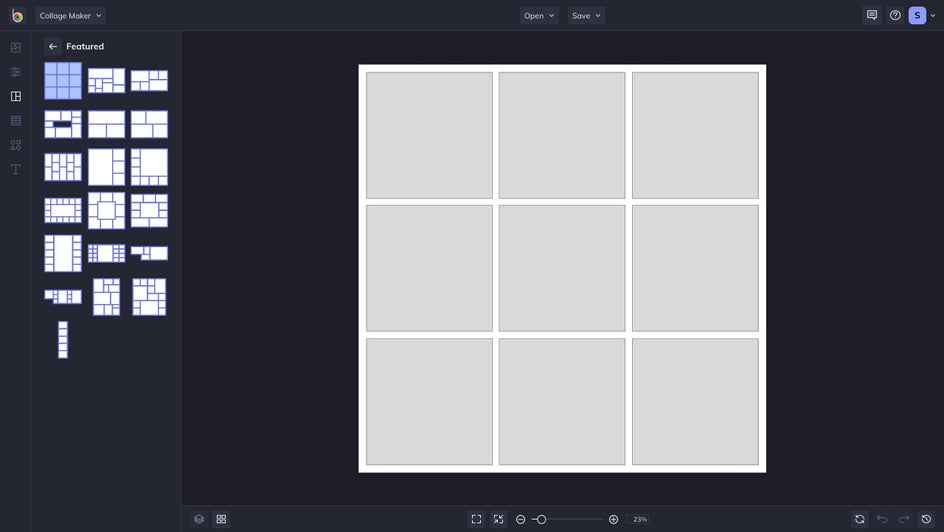This screenshot has width=944, height=532.
Task: Click the 23% zoom value field
Action: point(639,519)
